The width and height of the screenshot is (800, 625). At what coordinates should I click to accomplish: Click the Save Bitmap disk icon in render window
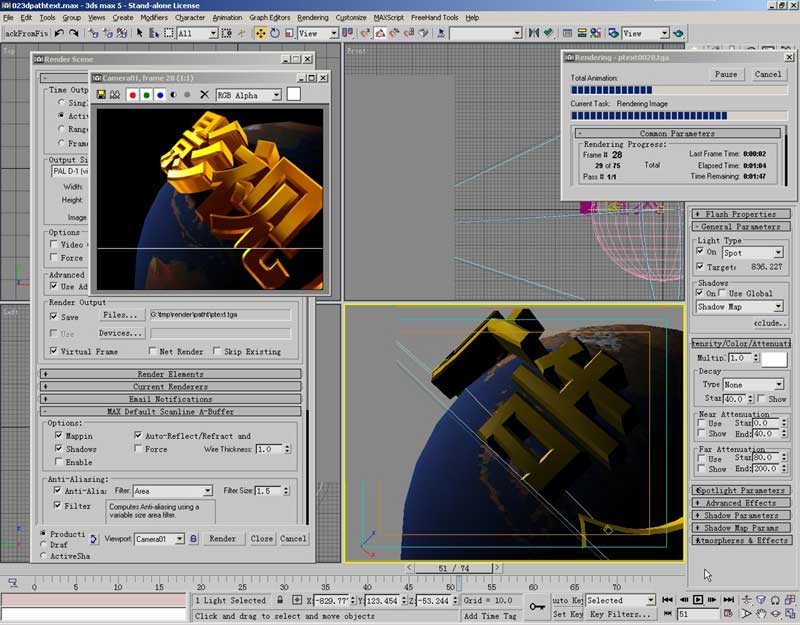tap(101, 95)
